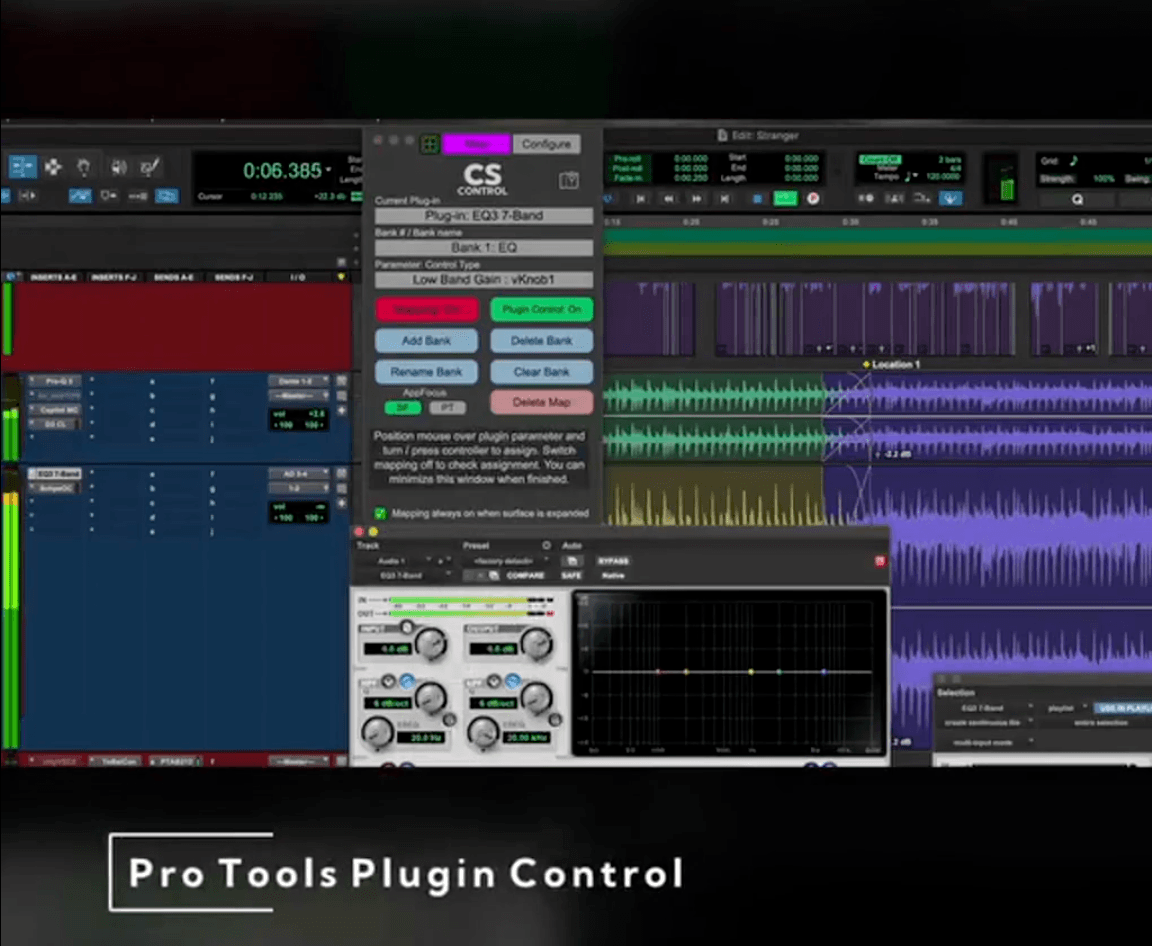Click the Delete Map button
The image size is (1152, 946).
pos(541,402)
